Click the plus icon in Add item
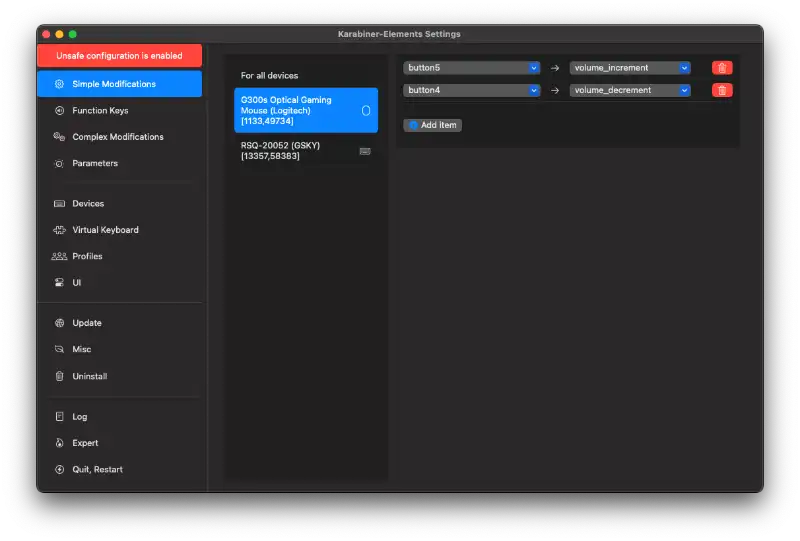 click(x=413, y=125)
